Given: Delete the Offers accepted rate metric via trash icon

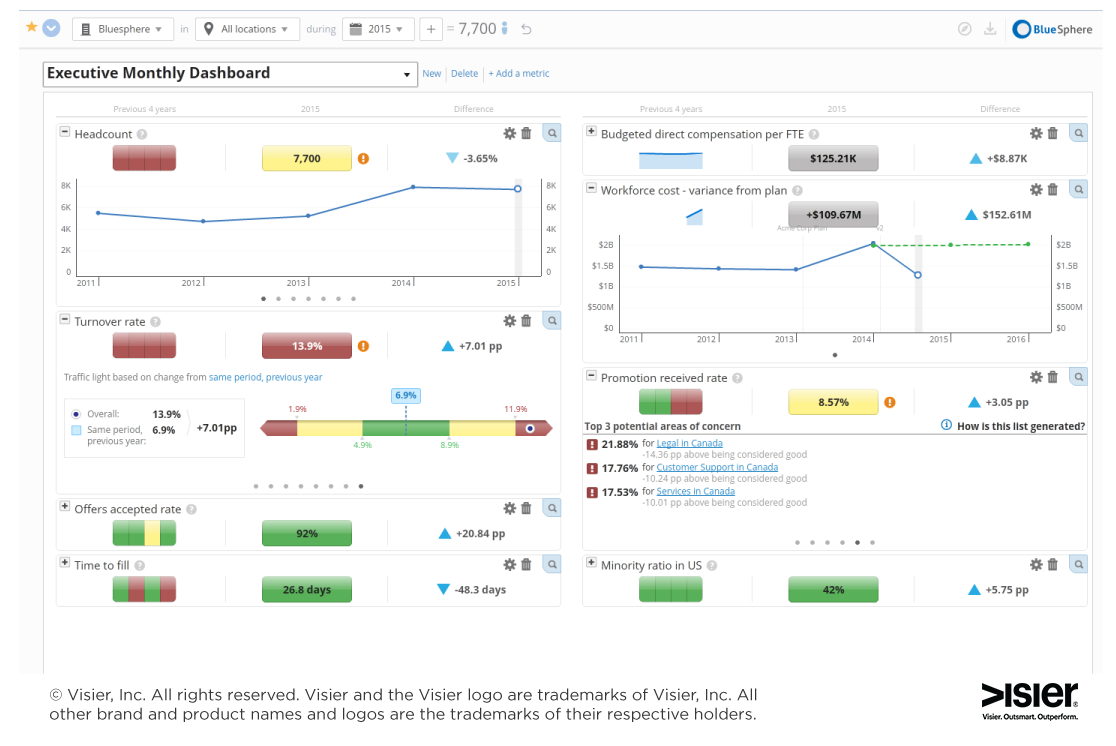Looking at the screenshot, I should [526, 508].
